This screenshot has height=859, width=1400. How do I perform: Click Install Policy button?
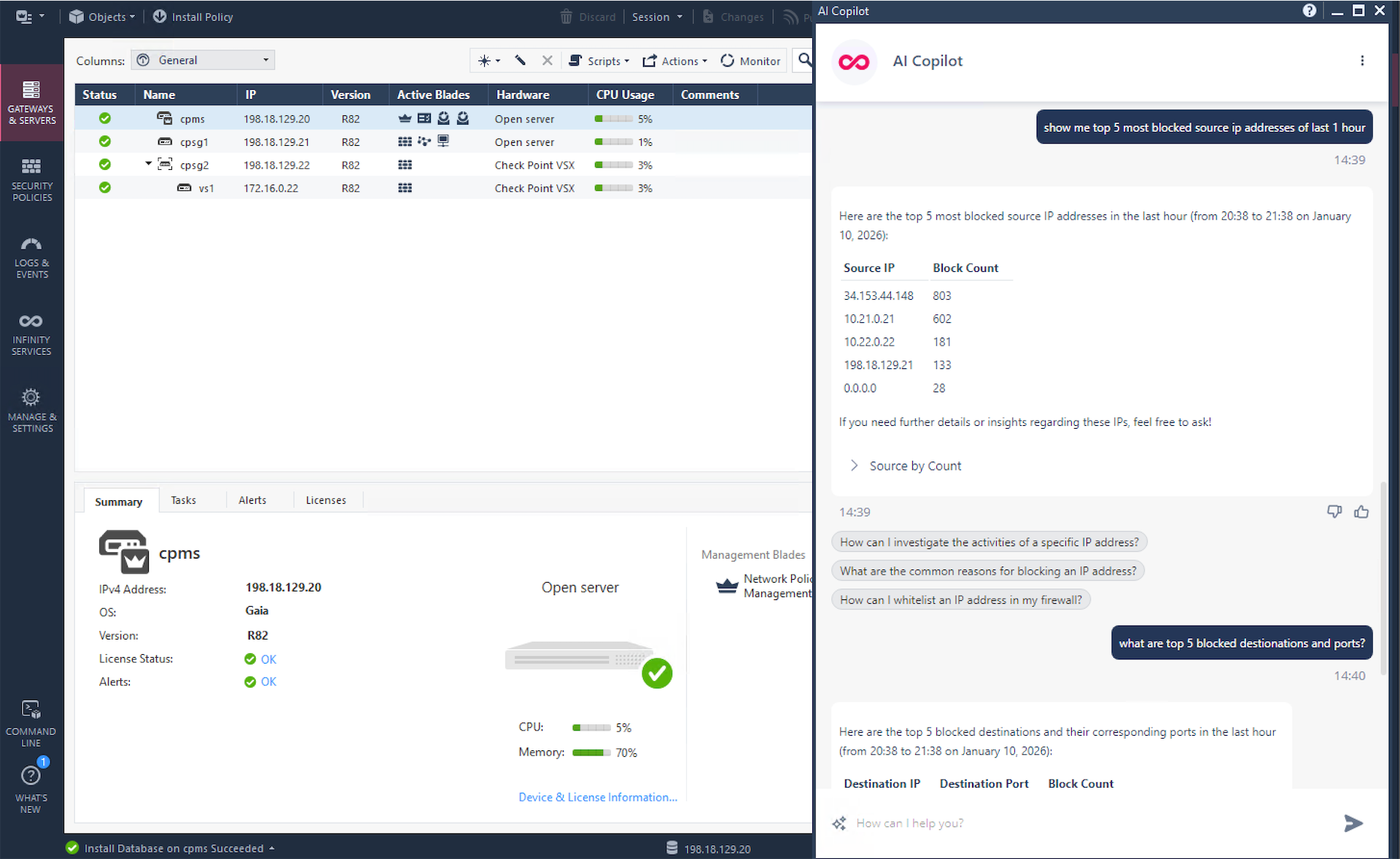coord(193,17)
